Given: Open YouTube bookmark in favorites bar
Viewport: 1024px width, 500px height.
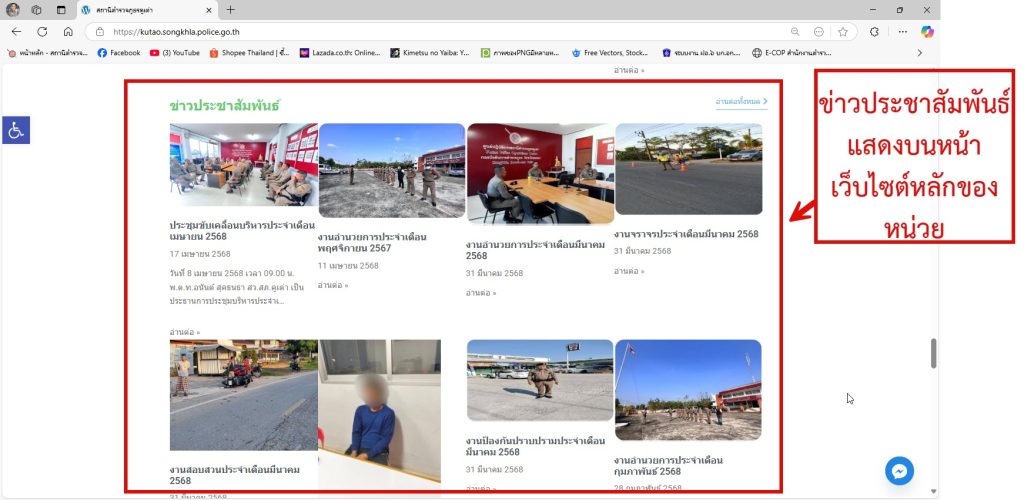Looking at the screenshot, I should pos(174,53).
